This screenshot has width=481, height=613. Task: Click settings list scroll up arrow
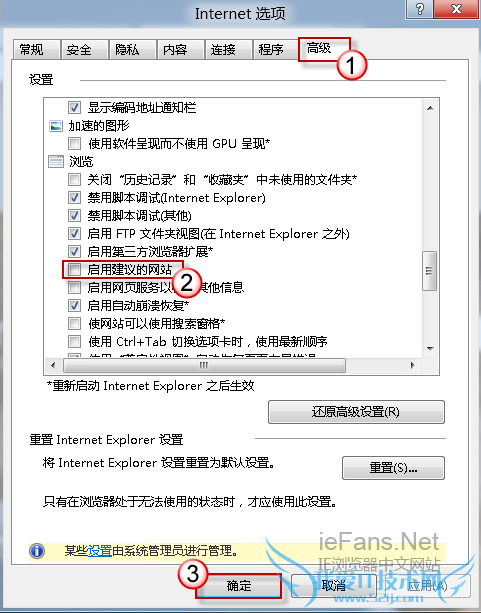[430, 108]
